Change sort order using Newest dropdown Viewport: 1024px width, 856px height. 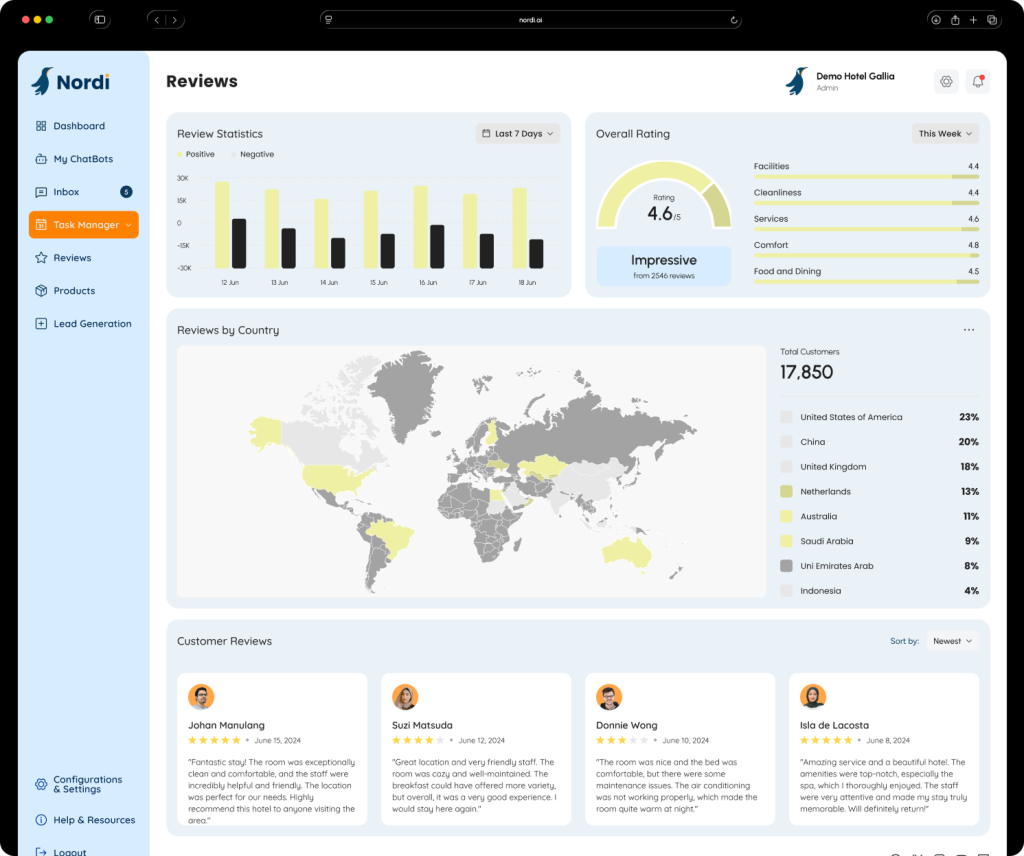[952, 641]
